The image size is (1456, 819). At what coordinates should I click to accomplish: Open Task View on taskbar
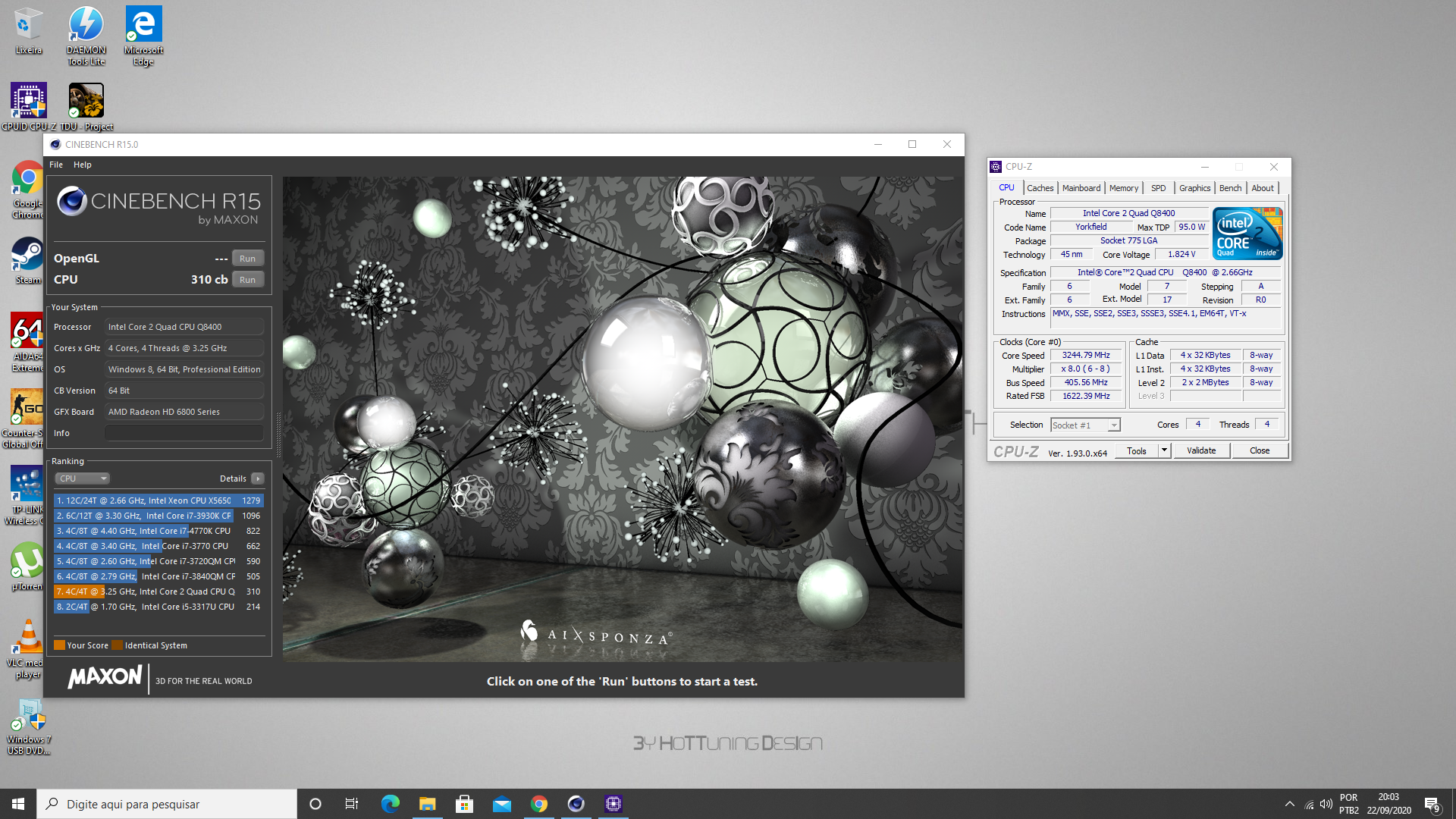tap(352, 804)
